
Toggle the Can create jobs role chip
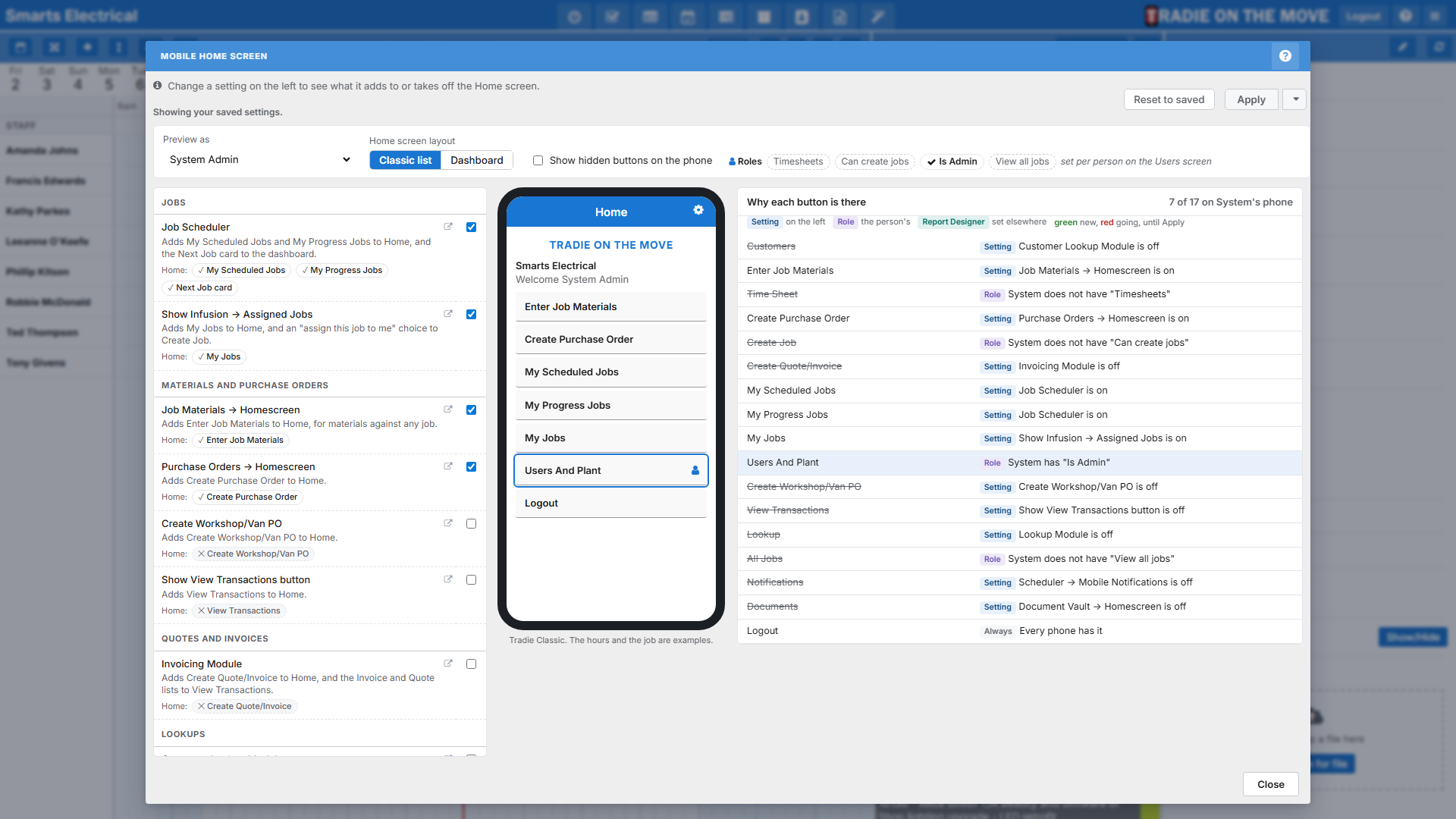click(x=875, y=162)
